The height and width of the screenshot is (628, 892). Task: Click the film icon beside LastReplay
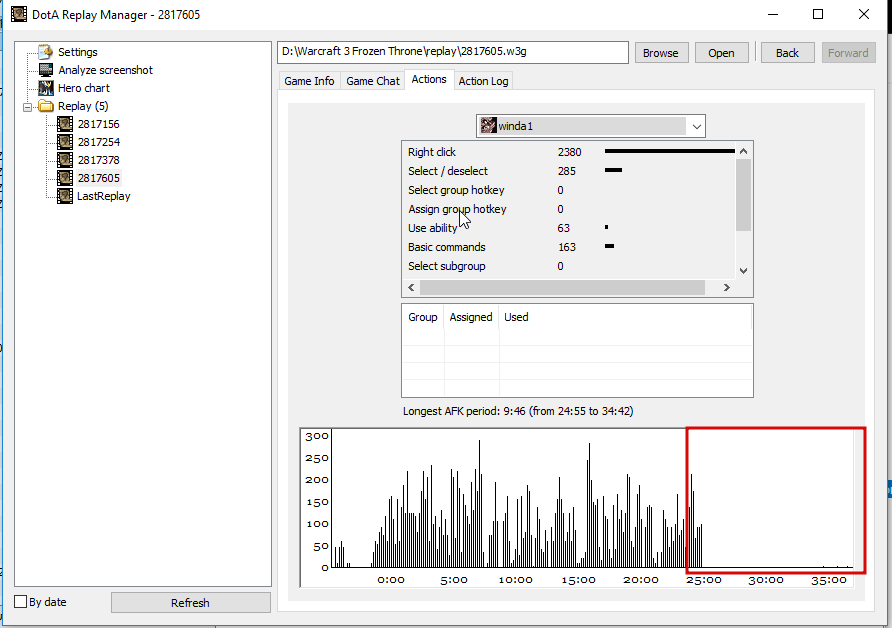coord(65,196)
